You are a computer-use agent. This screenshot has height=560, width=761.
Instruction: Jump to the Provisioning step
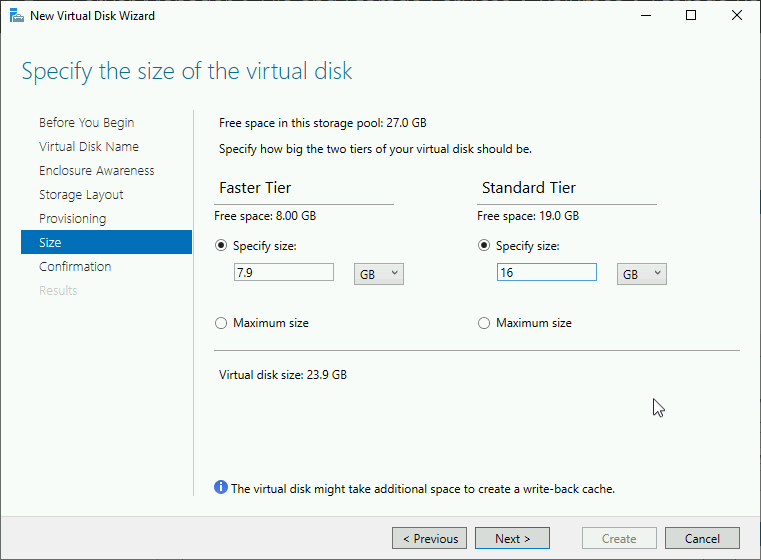tap(72, 219)
